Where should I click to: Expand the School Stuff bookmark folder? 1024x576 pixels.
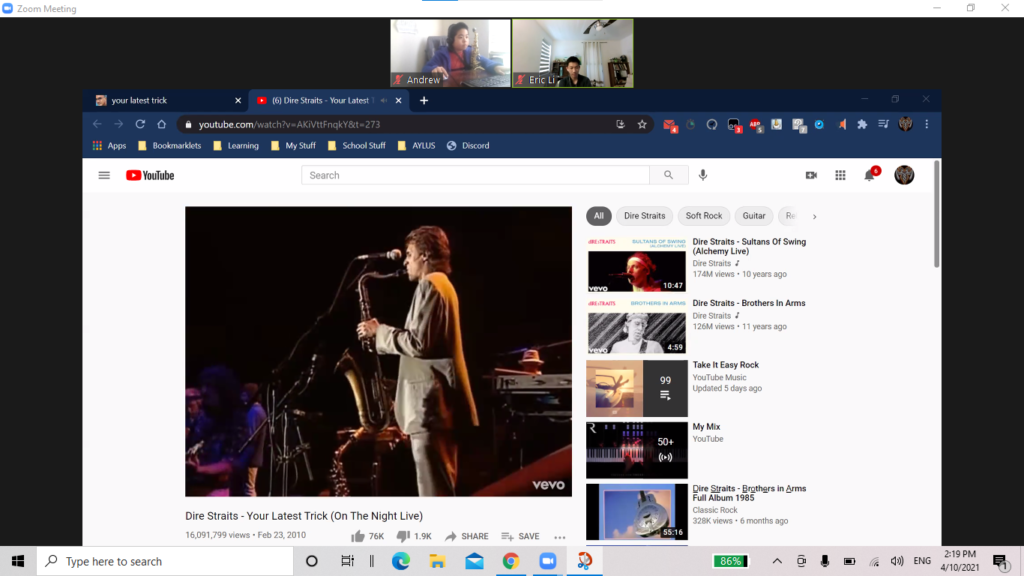[357, 146]
